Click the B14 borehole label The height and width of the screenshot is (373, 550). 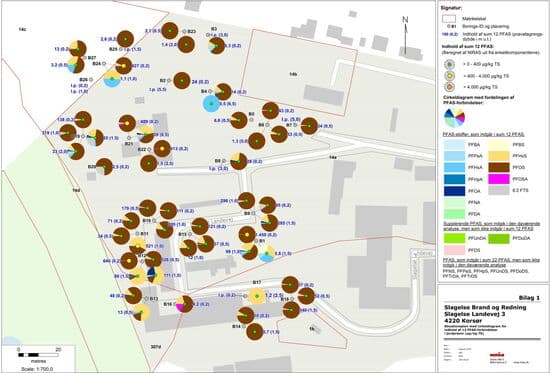point(236,326)
